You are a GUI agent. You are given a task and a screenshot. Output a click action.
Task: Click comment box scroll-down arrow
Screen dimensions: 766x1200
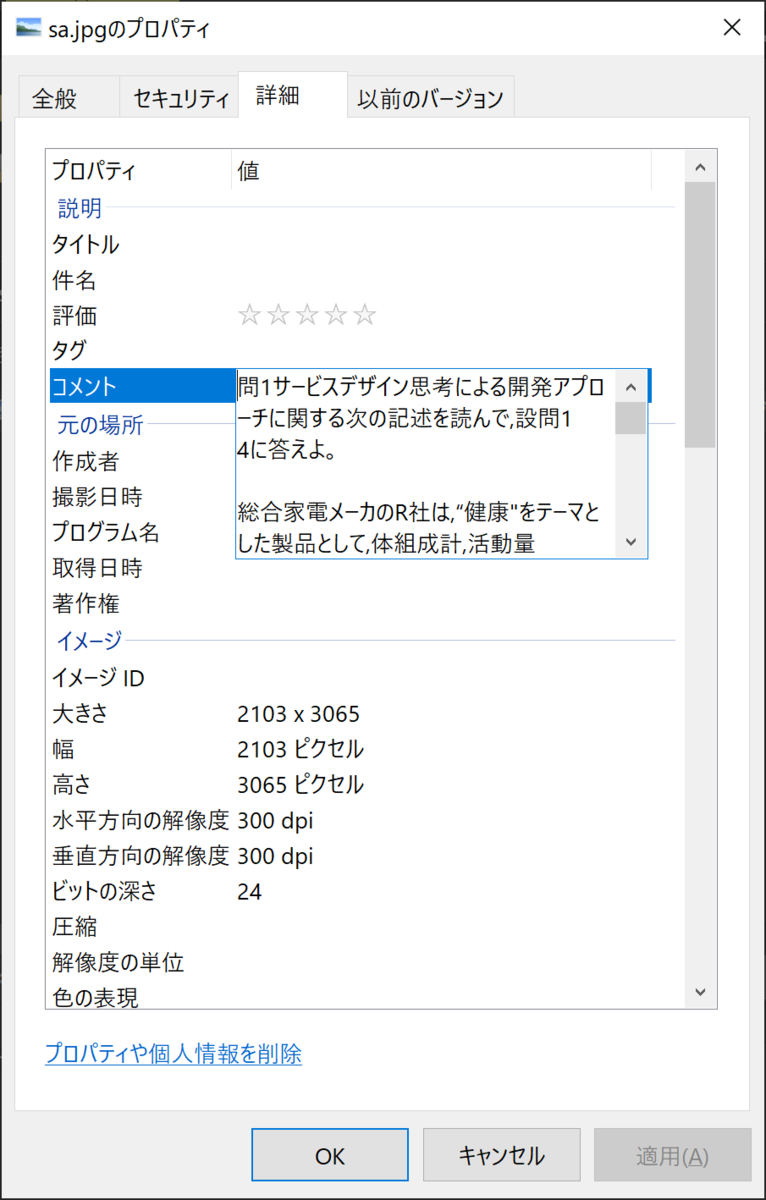tap(630, 541)
